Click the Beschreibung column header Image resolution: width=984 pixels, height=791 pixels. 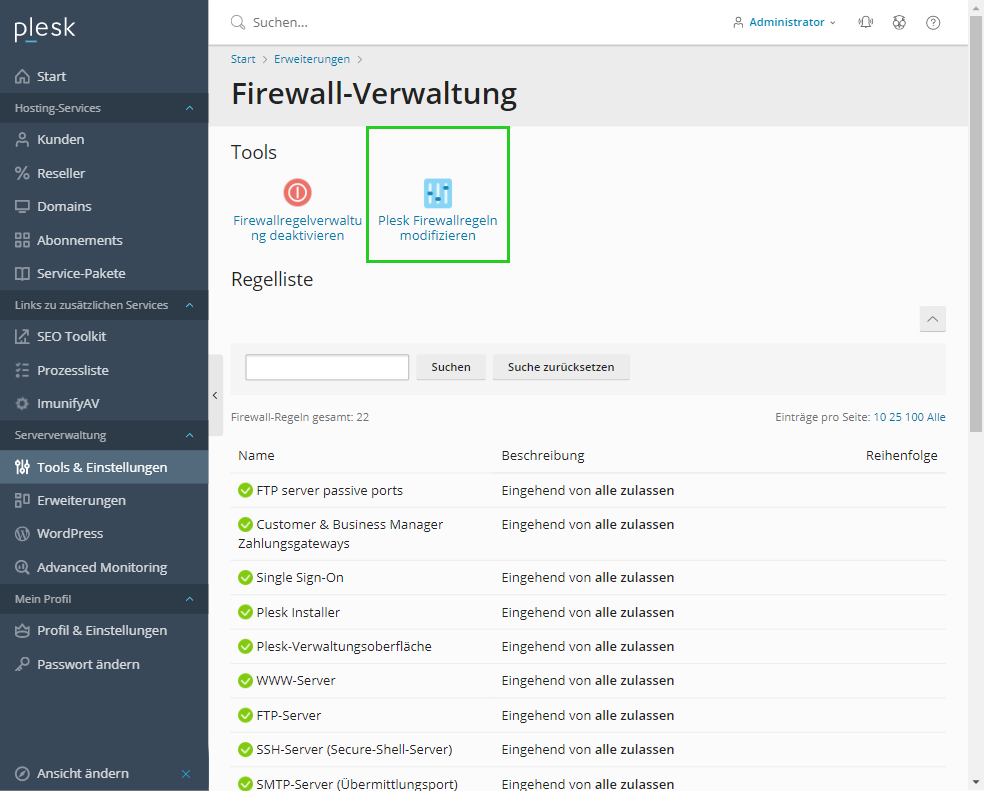[543, 456]
